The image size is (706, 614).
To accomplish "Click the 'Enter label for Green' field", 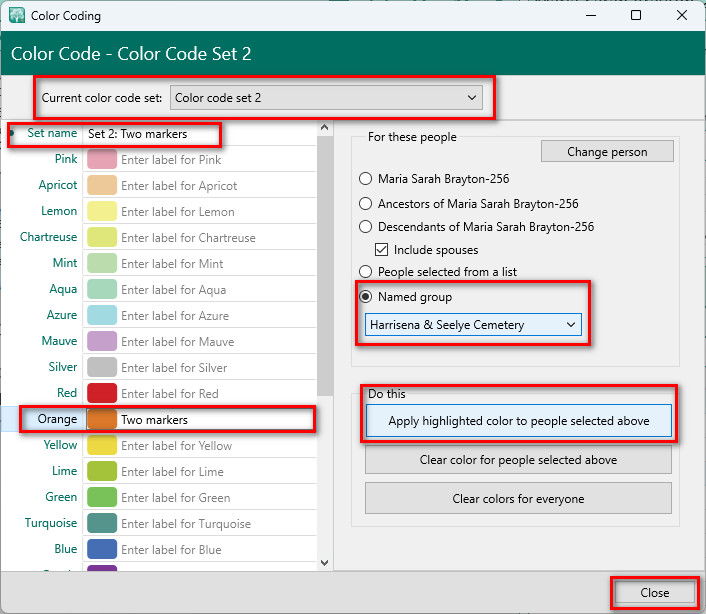I will point(218,497).
